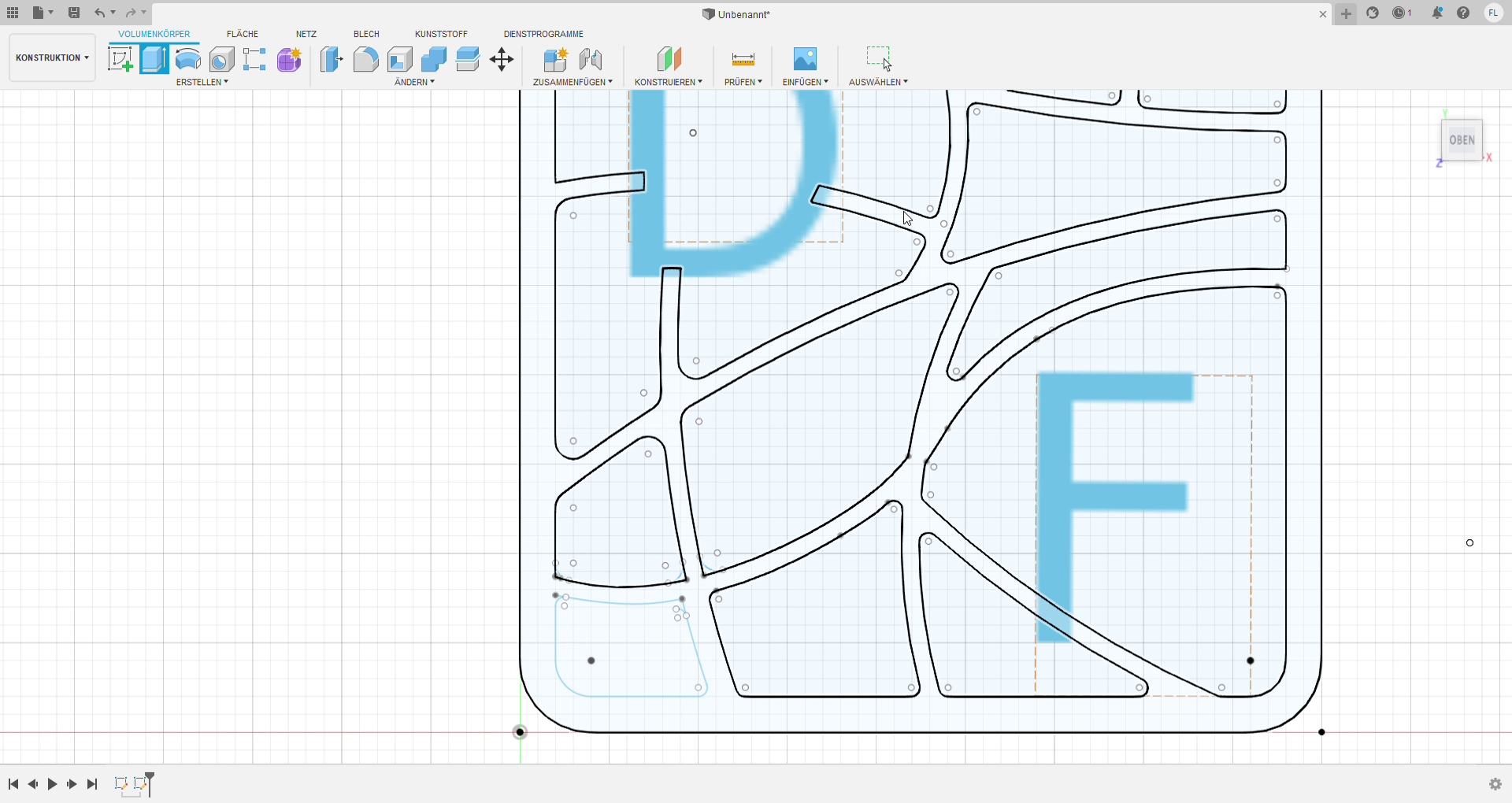Open the BLECH tab

click(366, 34)
